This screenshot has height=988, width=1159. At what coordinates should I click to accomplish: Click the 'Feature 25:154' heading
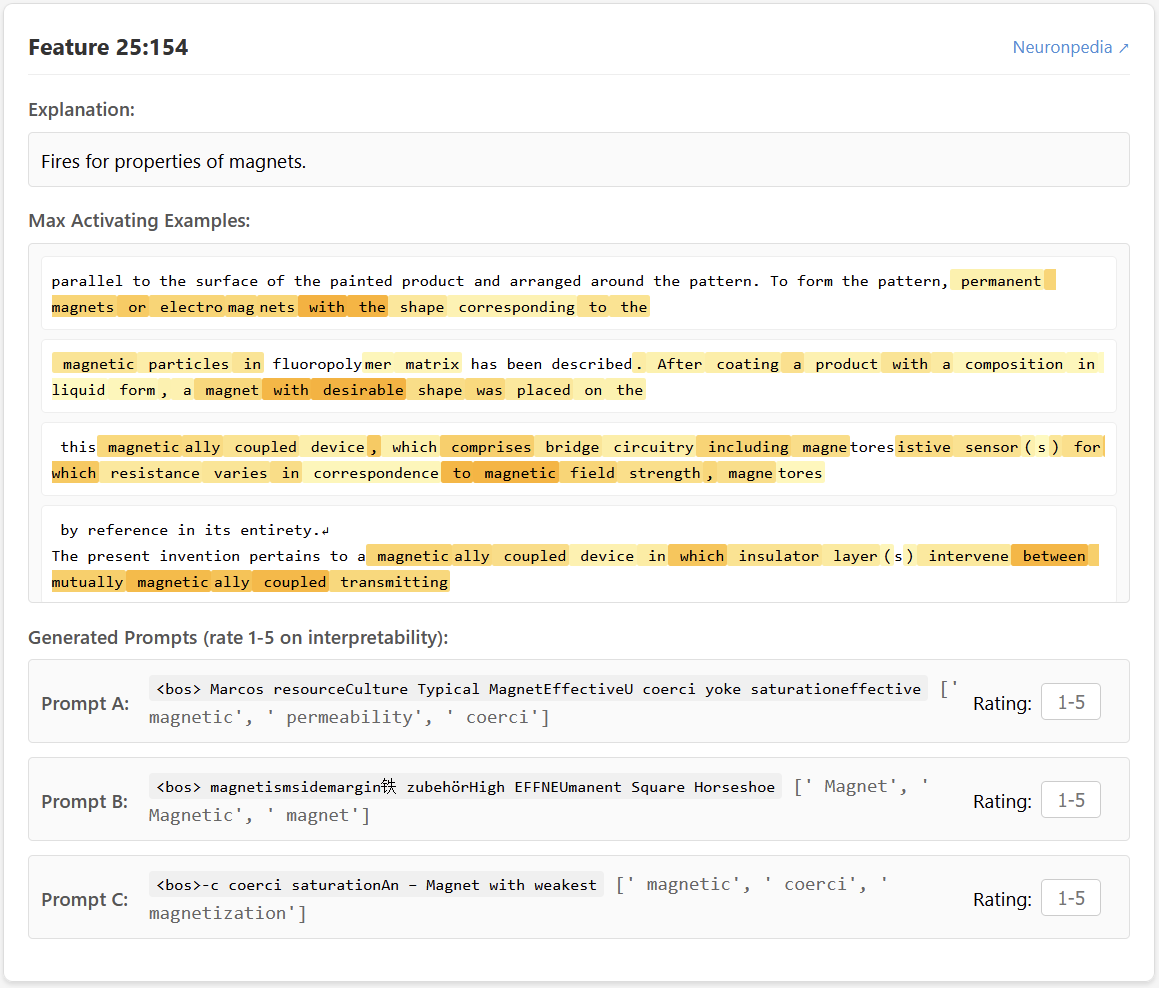(x=108, y=47)
